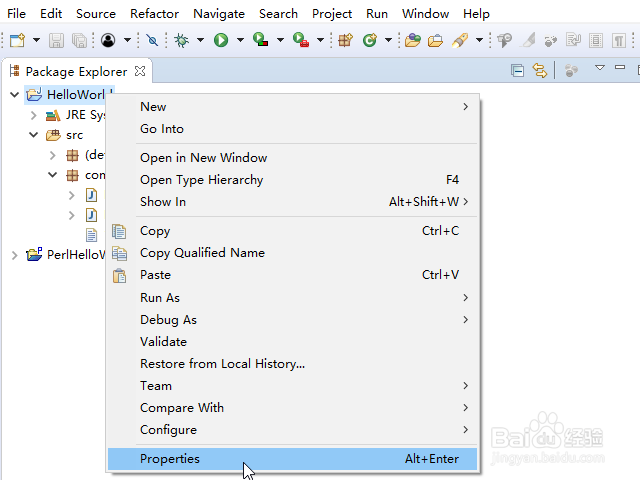This screenshot has height=480, width=640.
Task: Collapse the HelloWorld project node
Action: click(14, 95)
